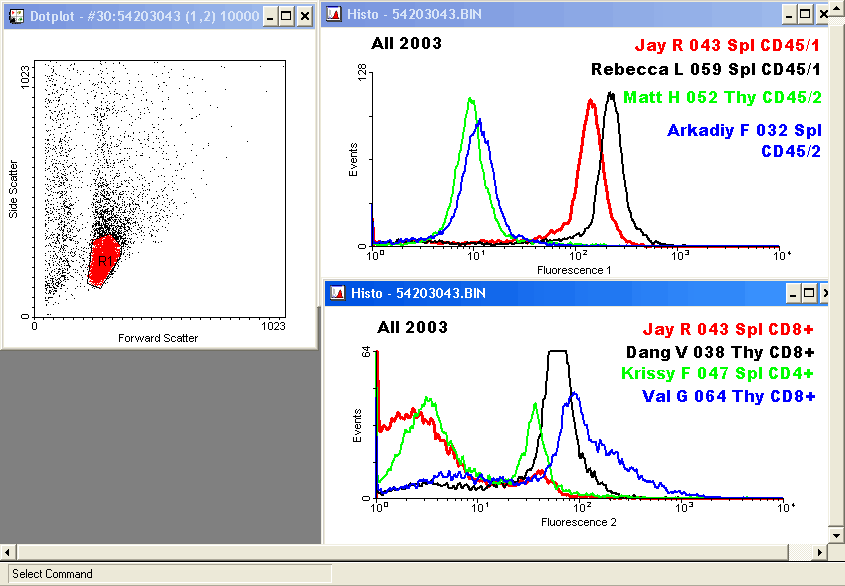Maximize the lower Histo window

[x=810, y=292]
